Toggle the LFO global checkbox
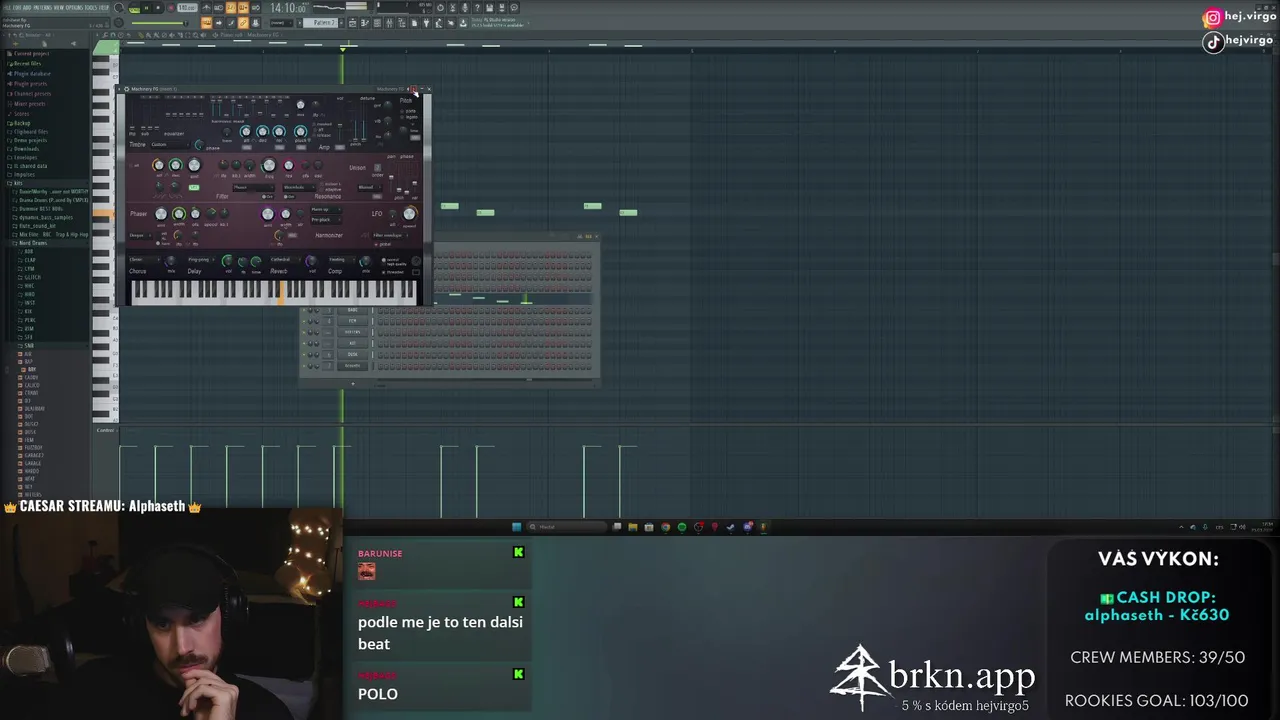This screenshot has height=720, width=1280. pos(383,244)
